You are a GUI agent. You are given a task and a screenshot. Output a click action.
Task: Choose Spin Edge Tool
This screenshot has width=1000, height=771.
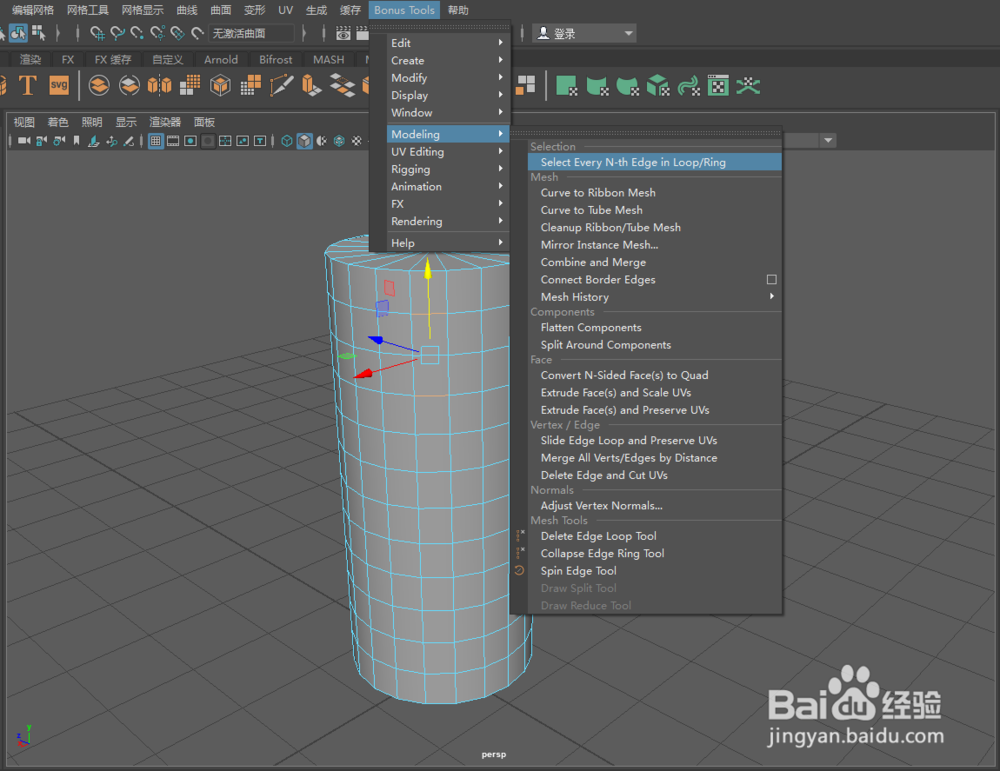(655, 571)
